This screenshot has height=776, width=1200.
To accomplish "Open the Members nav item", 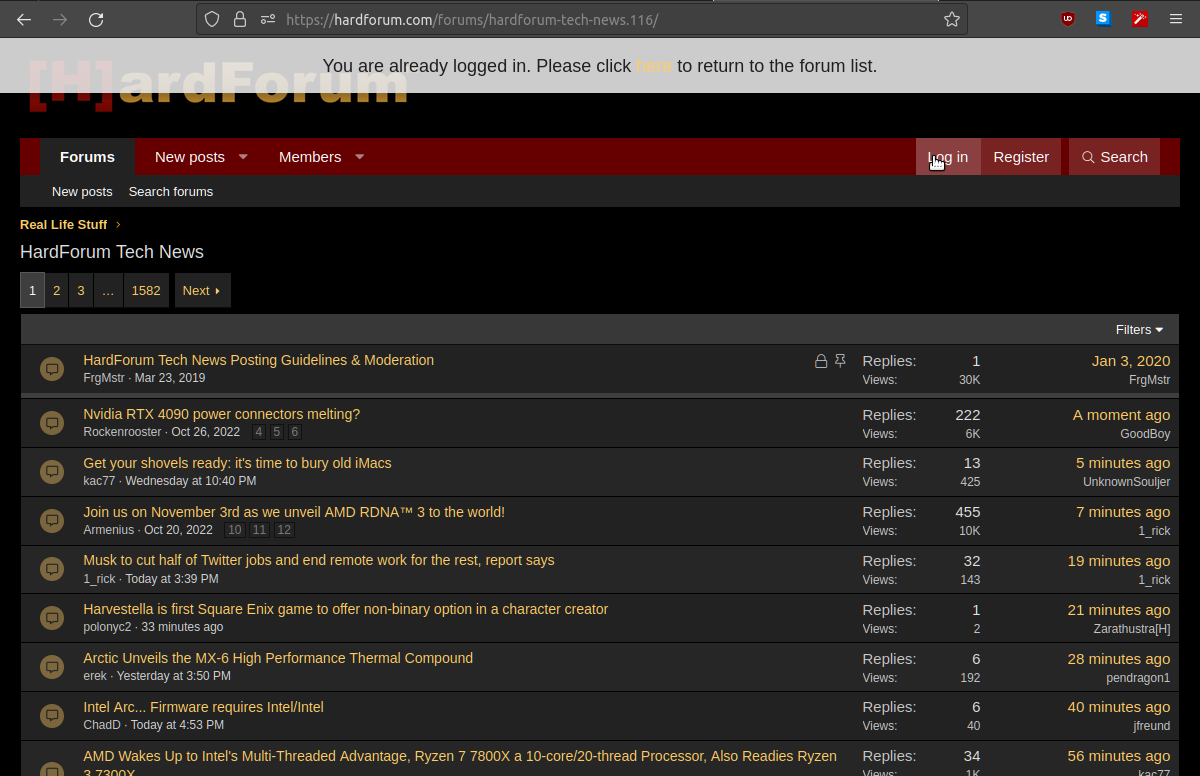I will 310,157.
